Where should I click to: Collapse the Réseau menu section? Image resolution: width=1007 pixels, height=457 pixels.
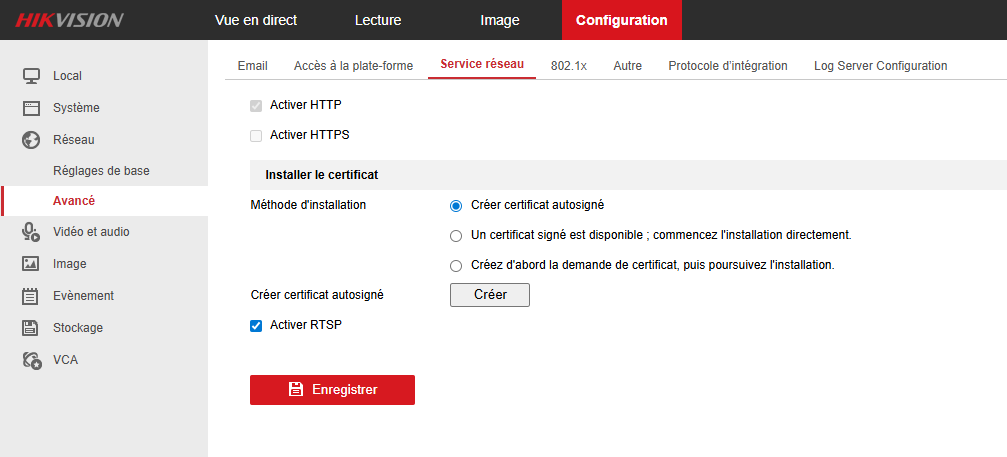(x=73, y=140)
